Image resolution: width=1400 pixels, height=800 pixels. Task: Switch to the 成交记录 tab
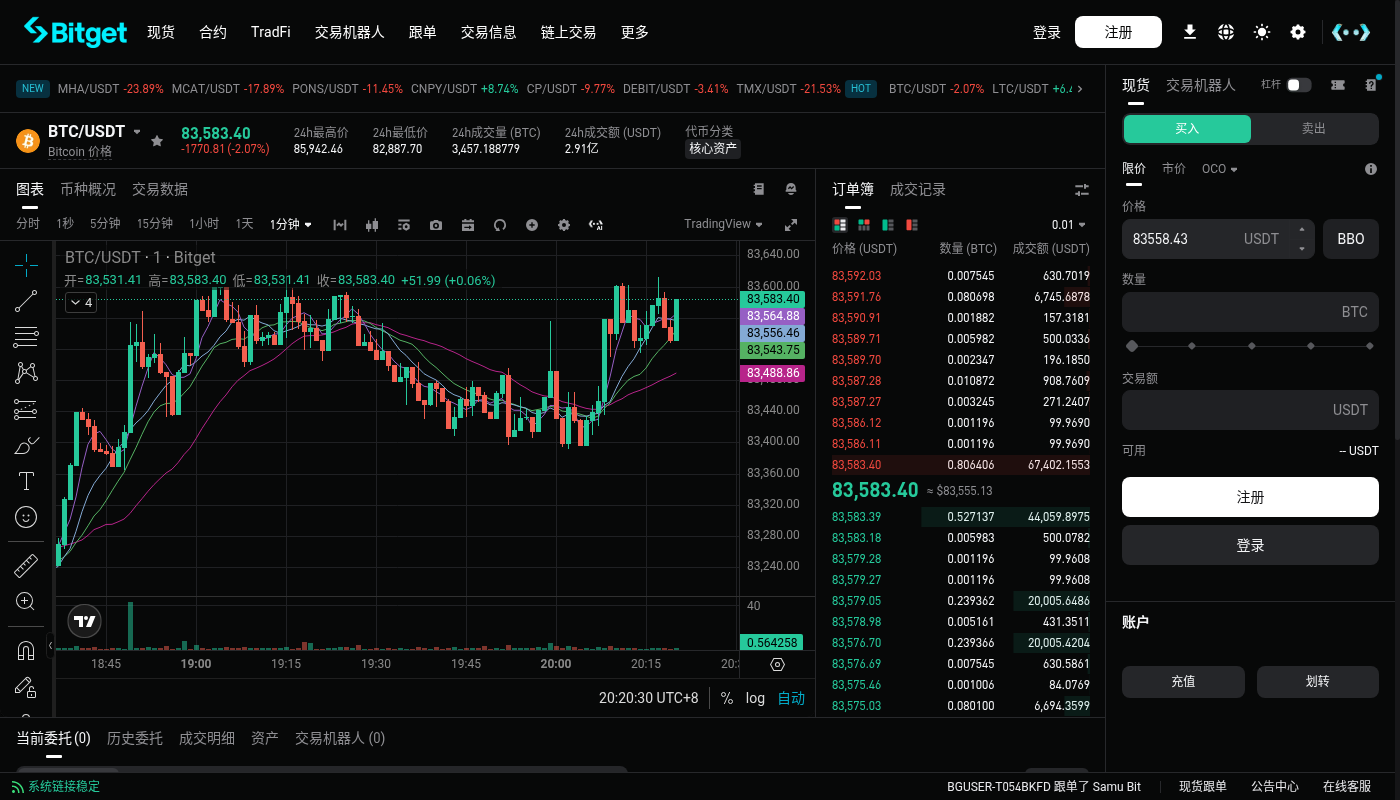coord(918,189)
